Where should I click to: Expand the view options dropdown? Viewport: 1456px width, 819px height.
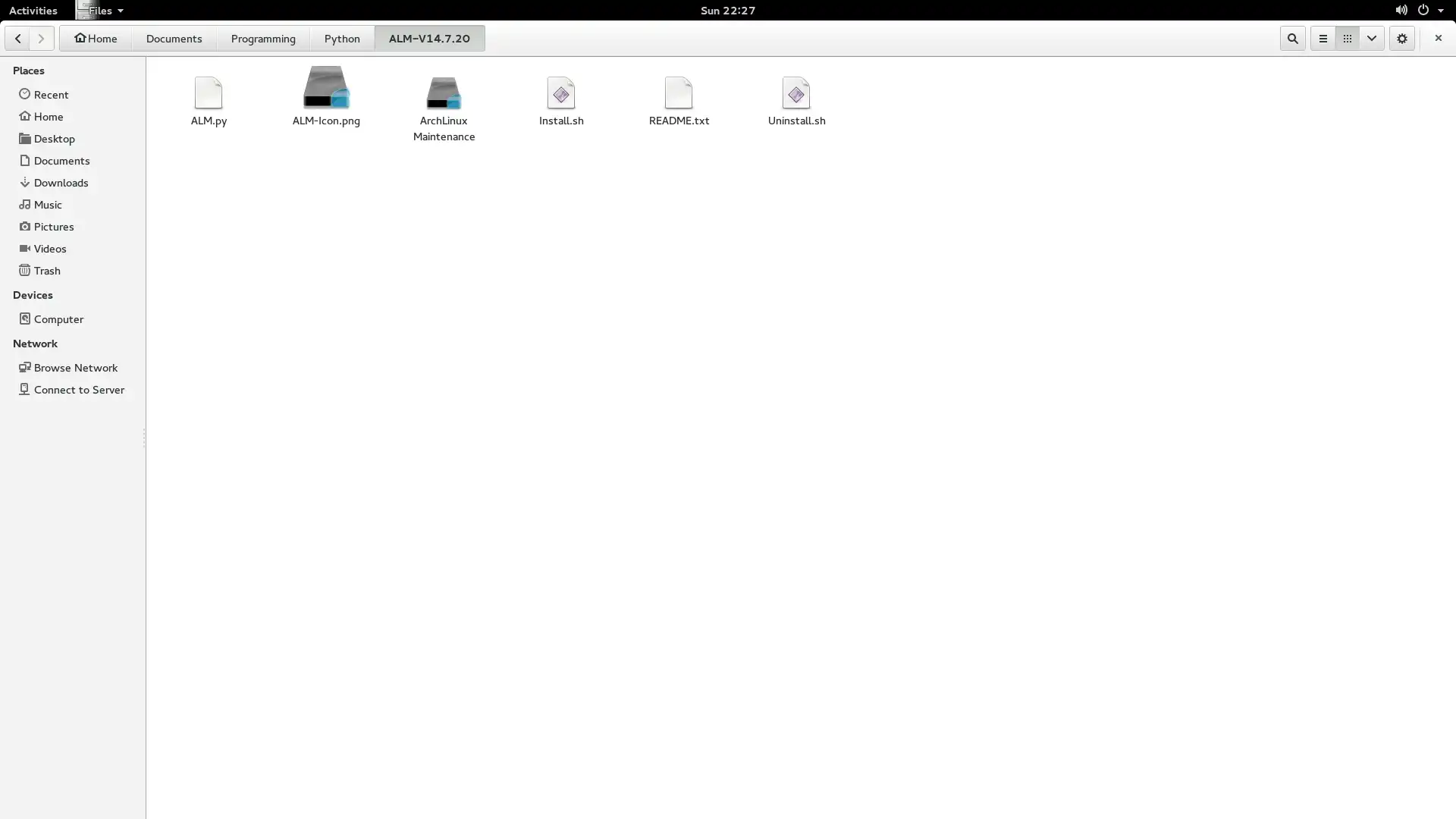tap(1372, 38)
